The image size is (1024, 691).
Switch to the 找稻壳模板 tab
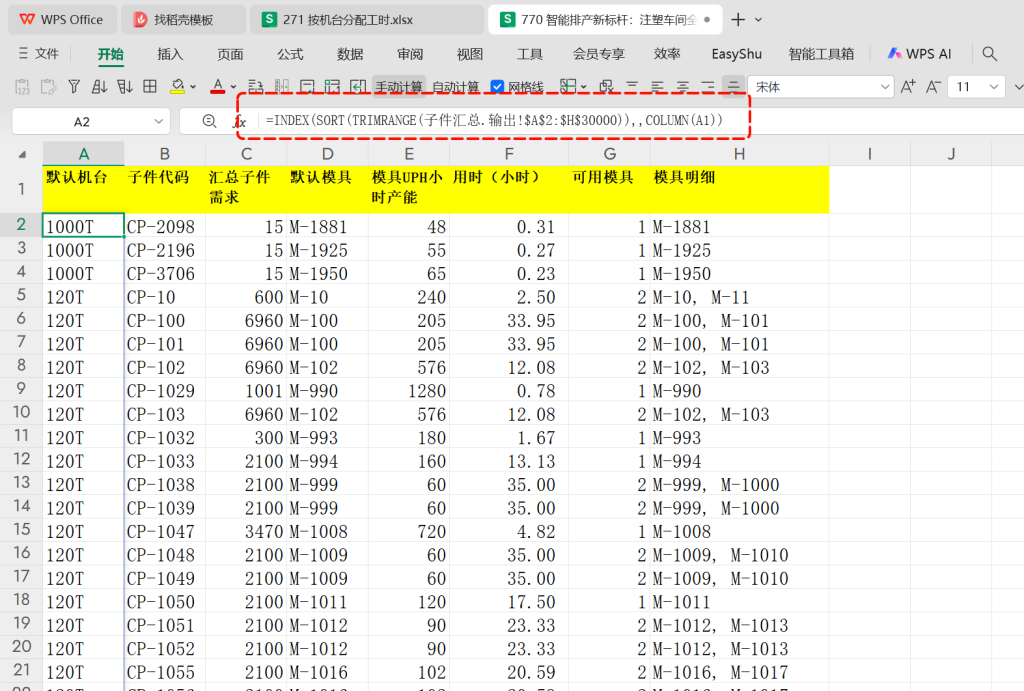tap(184, 20)
